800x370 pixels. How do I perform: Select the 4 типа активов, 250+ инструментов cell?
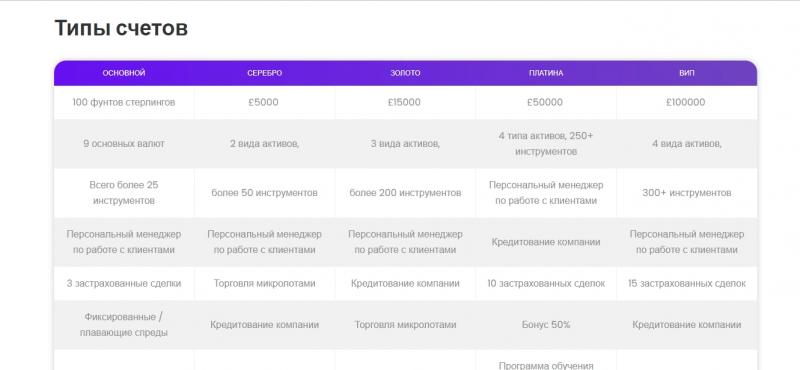(546, 144)
